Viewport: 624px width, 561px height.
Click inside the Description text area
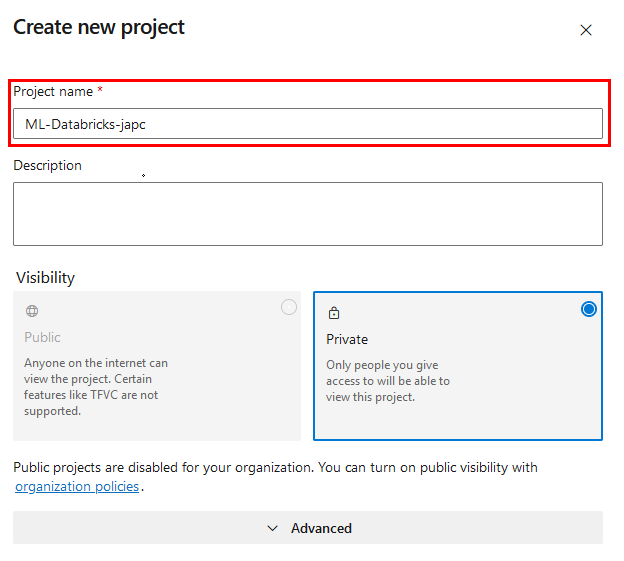(x=308, y=213)
